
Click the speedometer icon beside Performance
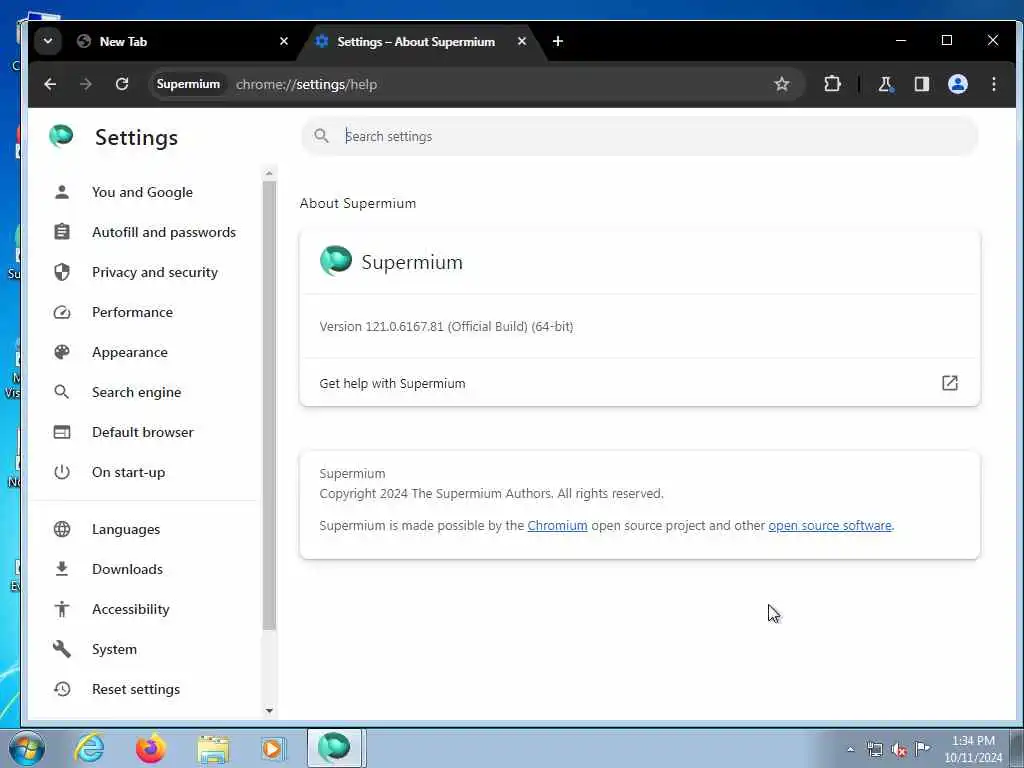(62, 312)
